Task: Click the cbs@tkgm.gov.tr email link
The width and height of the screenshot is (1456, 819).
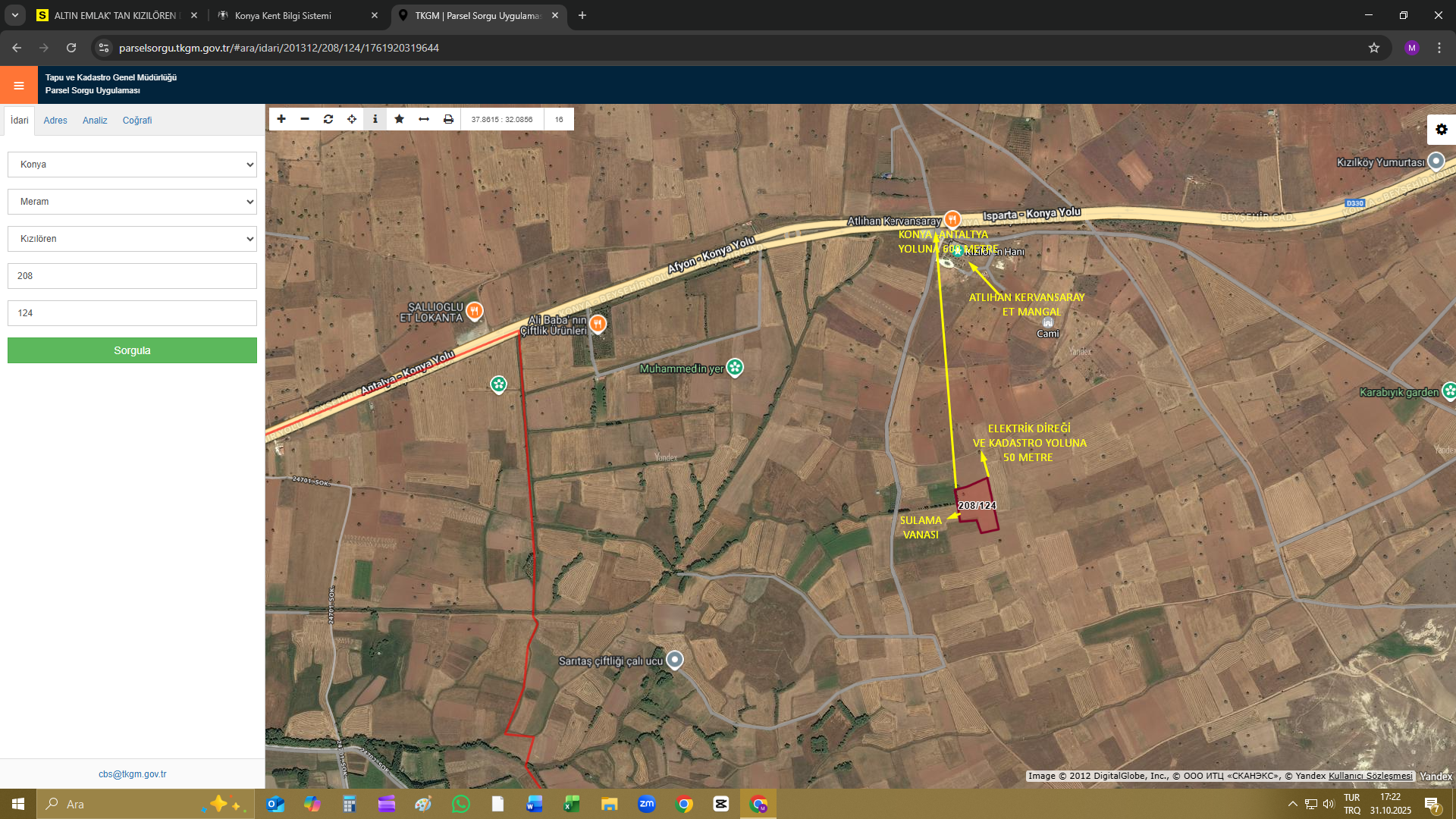Action: click(x=132, y=774)
